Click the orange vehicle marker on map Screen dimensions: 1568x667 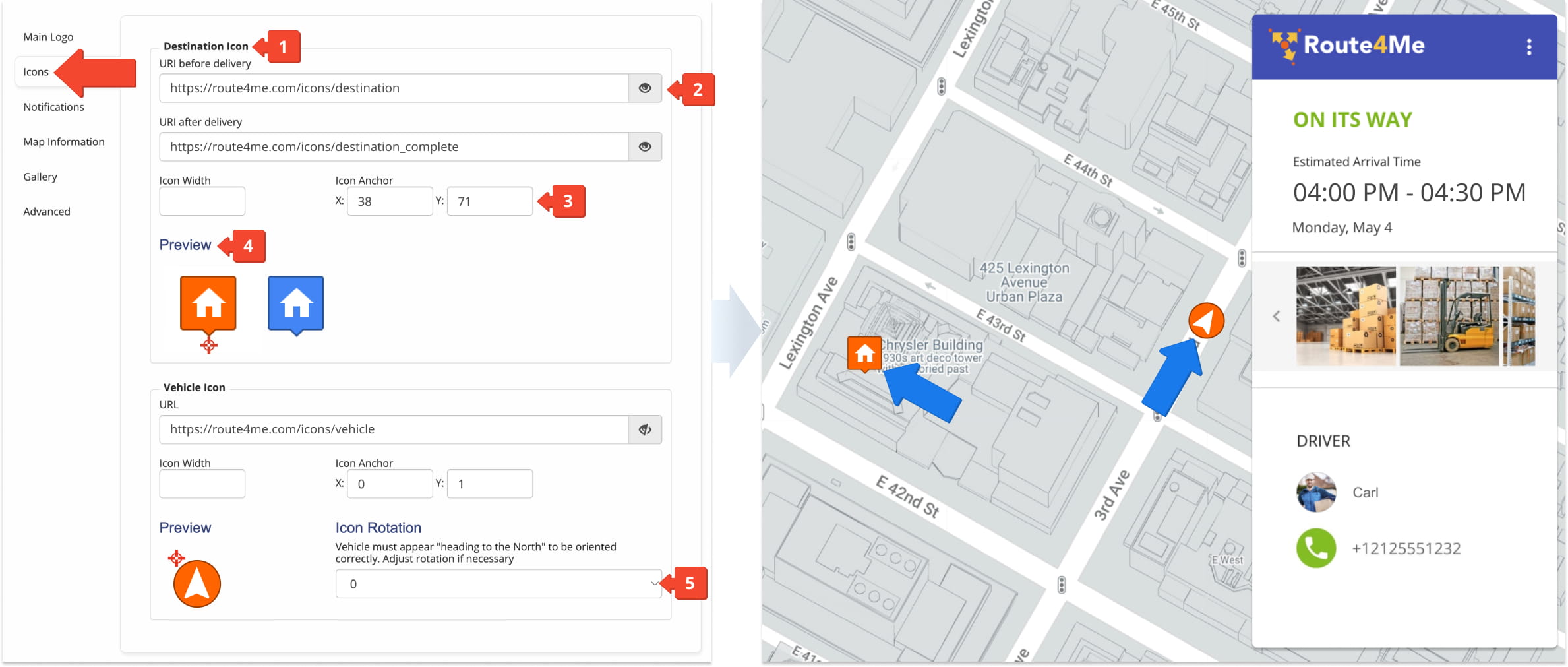1206,321
